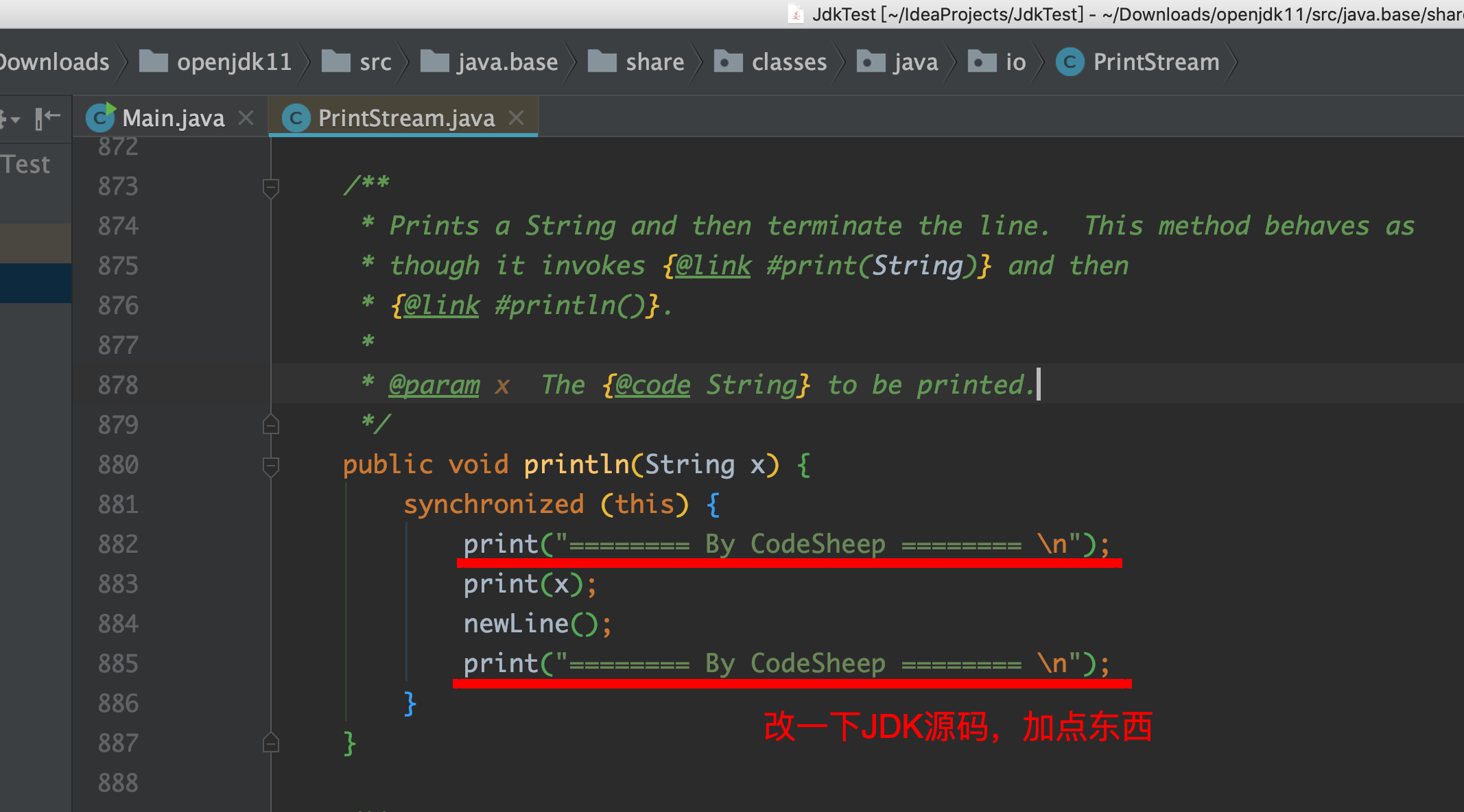
Task: Close the PrintStream.java tab
Action: (516, 118)
